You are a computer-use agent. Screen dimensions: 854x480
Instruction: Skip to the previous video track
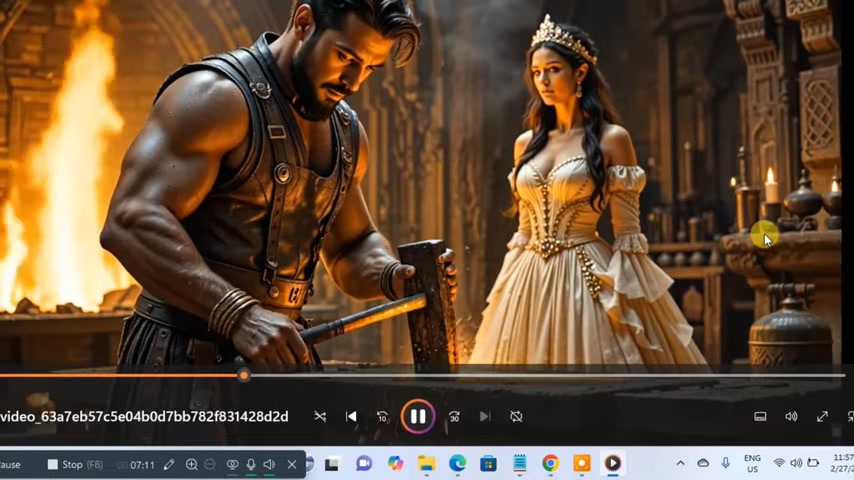point(351,416)
